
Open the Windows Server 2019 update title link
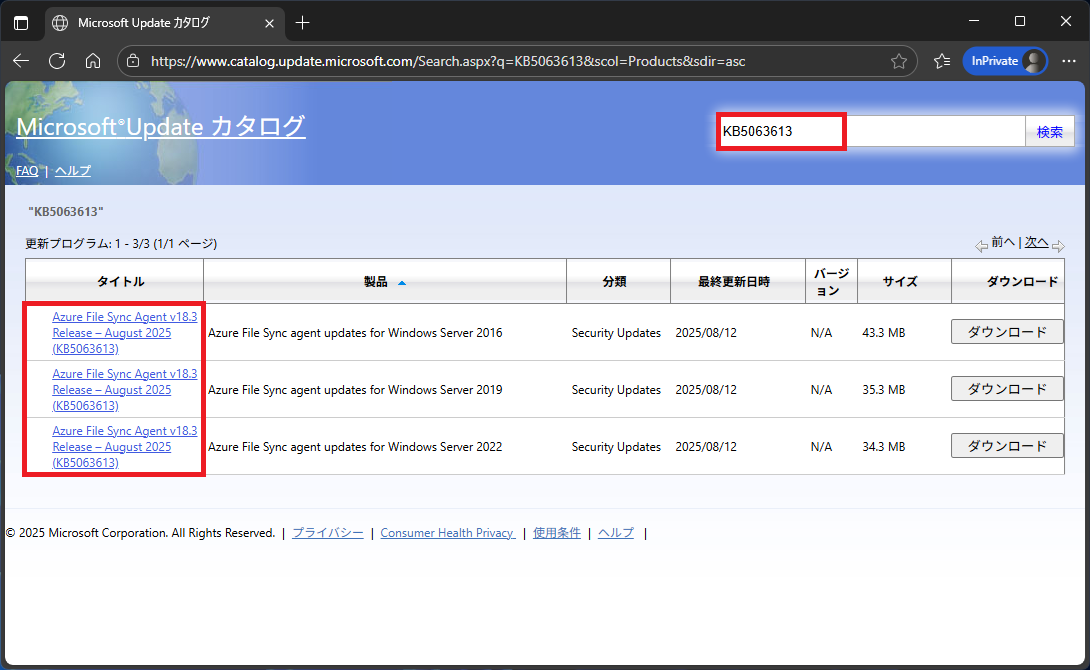pyautogui.click(x=124, y=389)
